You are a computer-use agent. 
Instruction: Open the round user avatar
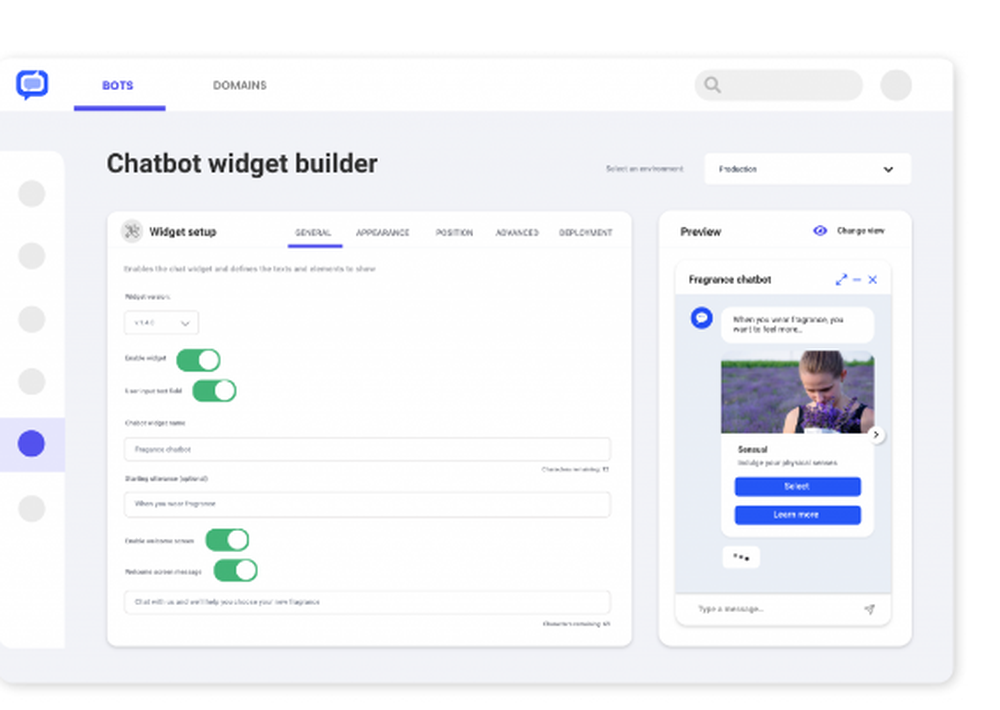click(x=896, y=85)
